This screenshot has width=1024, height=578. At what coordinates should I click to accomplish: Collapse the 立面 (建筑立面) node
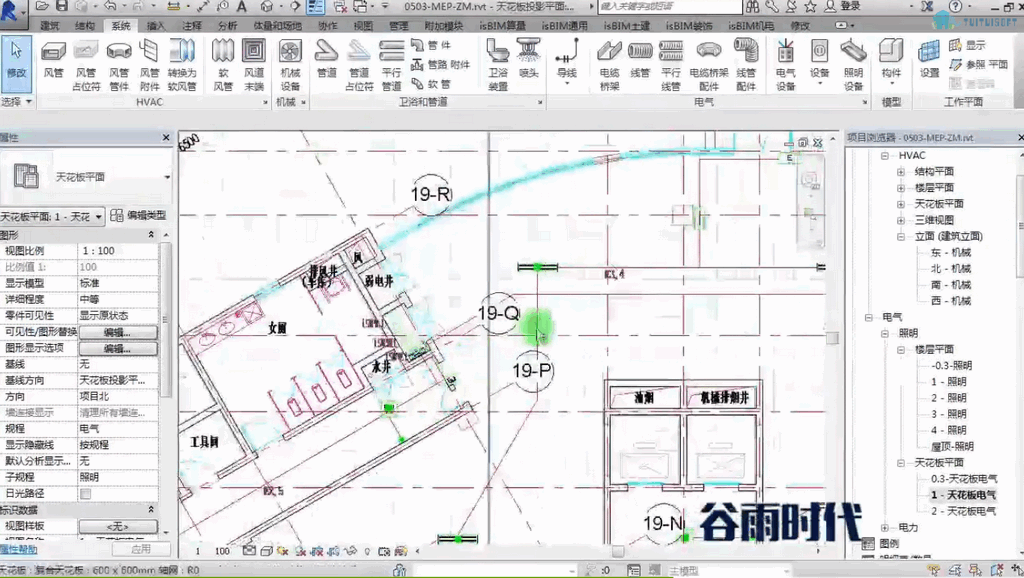coord(901,236)
